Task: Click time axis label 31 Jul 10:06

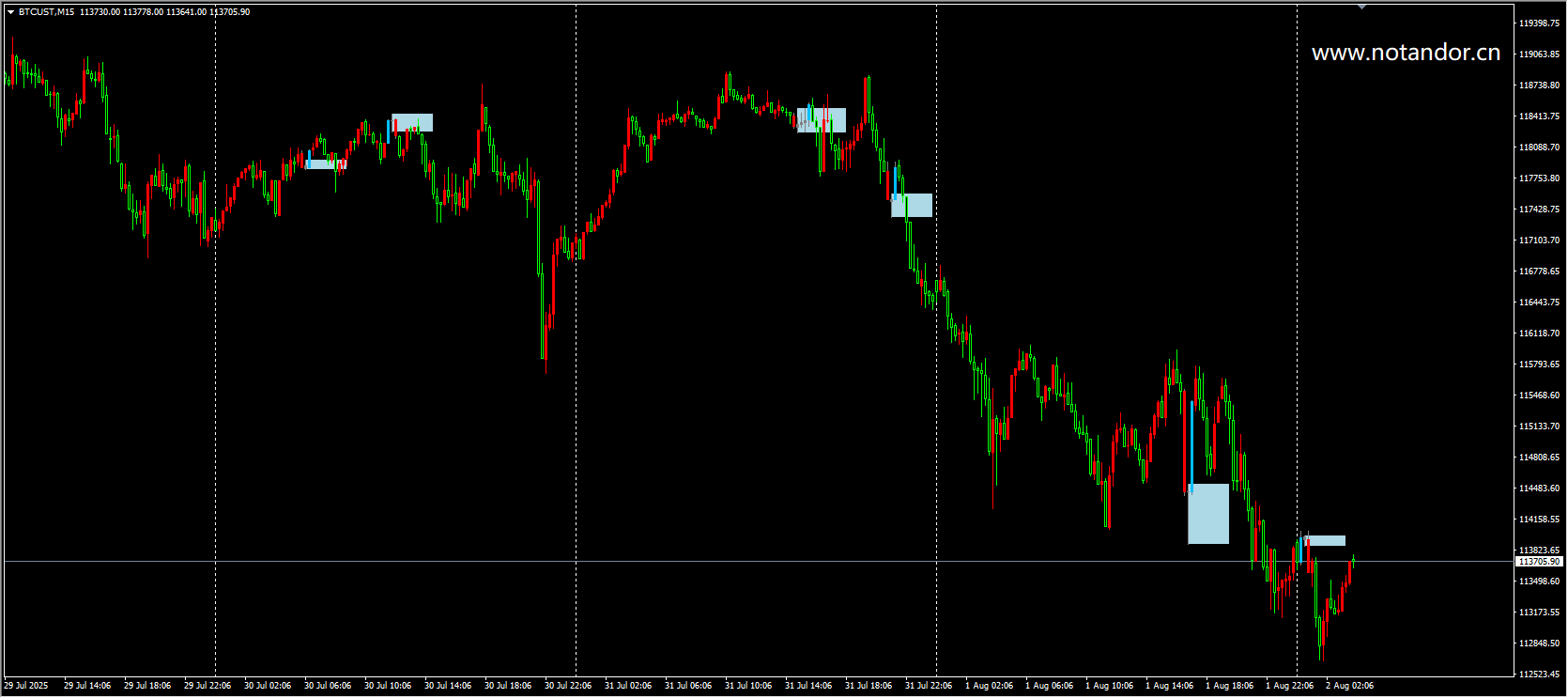Action: (x=748, y=686)
